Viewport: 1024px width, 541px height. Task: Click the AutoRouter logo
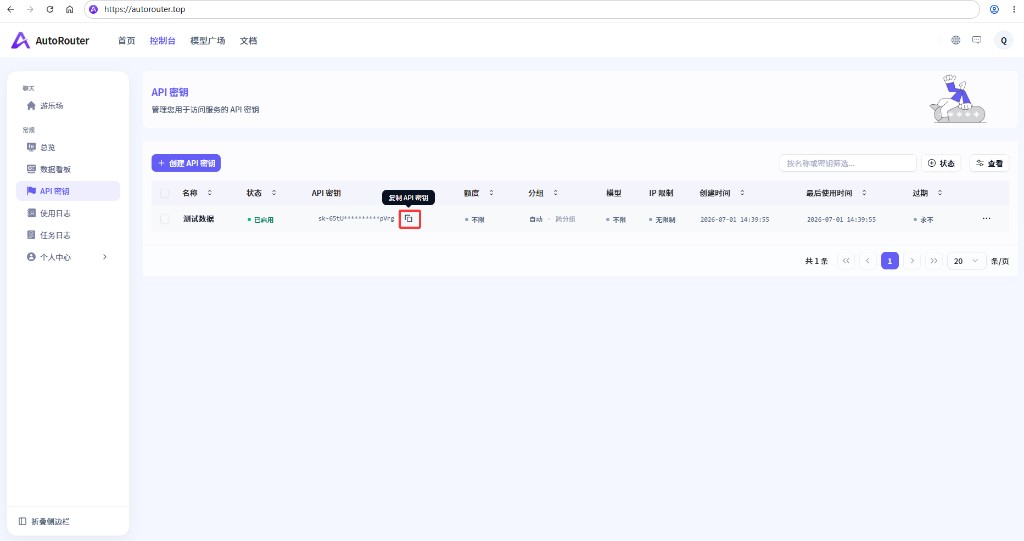(50, 41)
